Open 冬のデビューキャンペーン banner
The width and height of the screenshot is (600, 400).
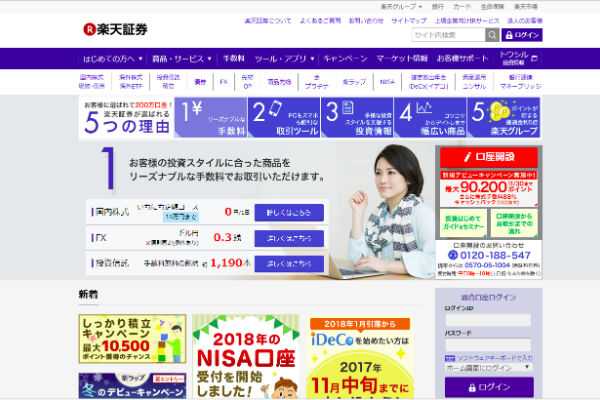coord(132,386)
